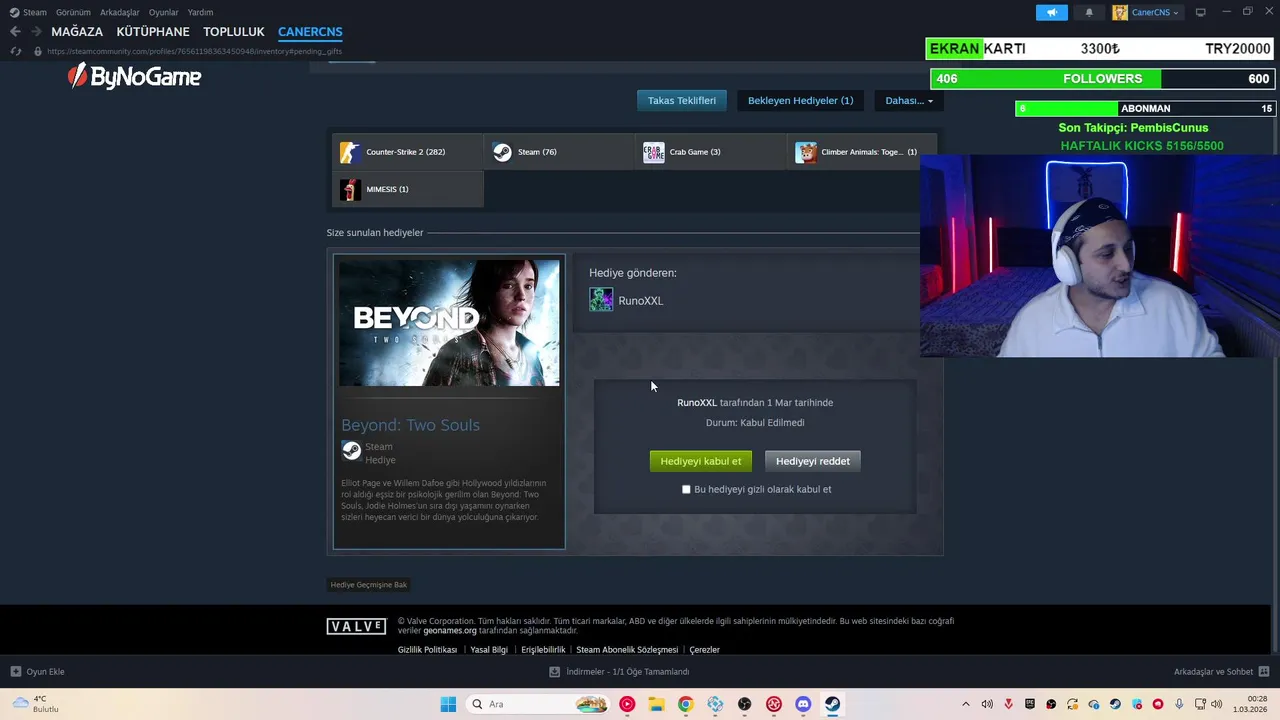The height and width of the screenshot is (720, 1280).
Task: Expand the Dahası... dropdown
Action: pyautogui.click(x=908, y=100)
